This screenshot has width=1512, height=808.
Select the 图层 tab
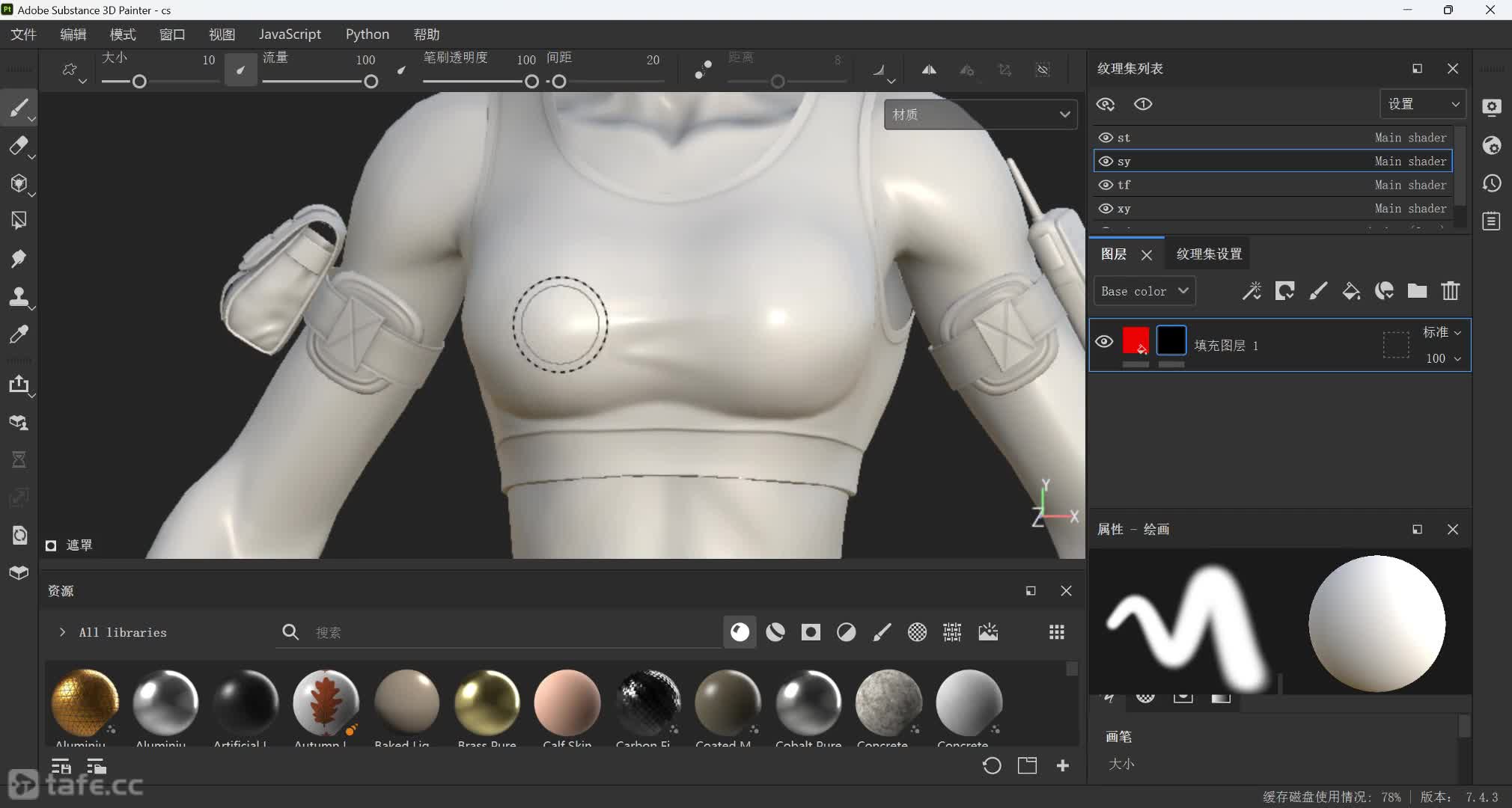point(1114,254)
